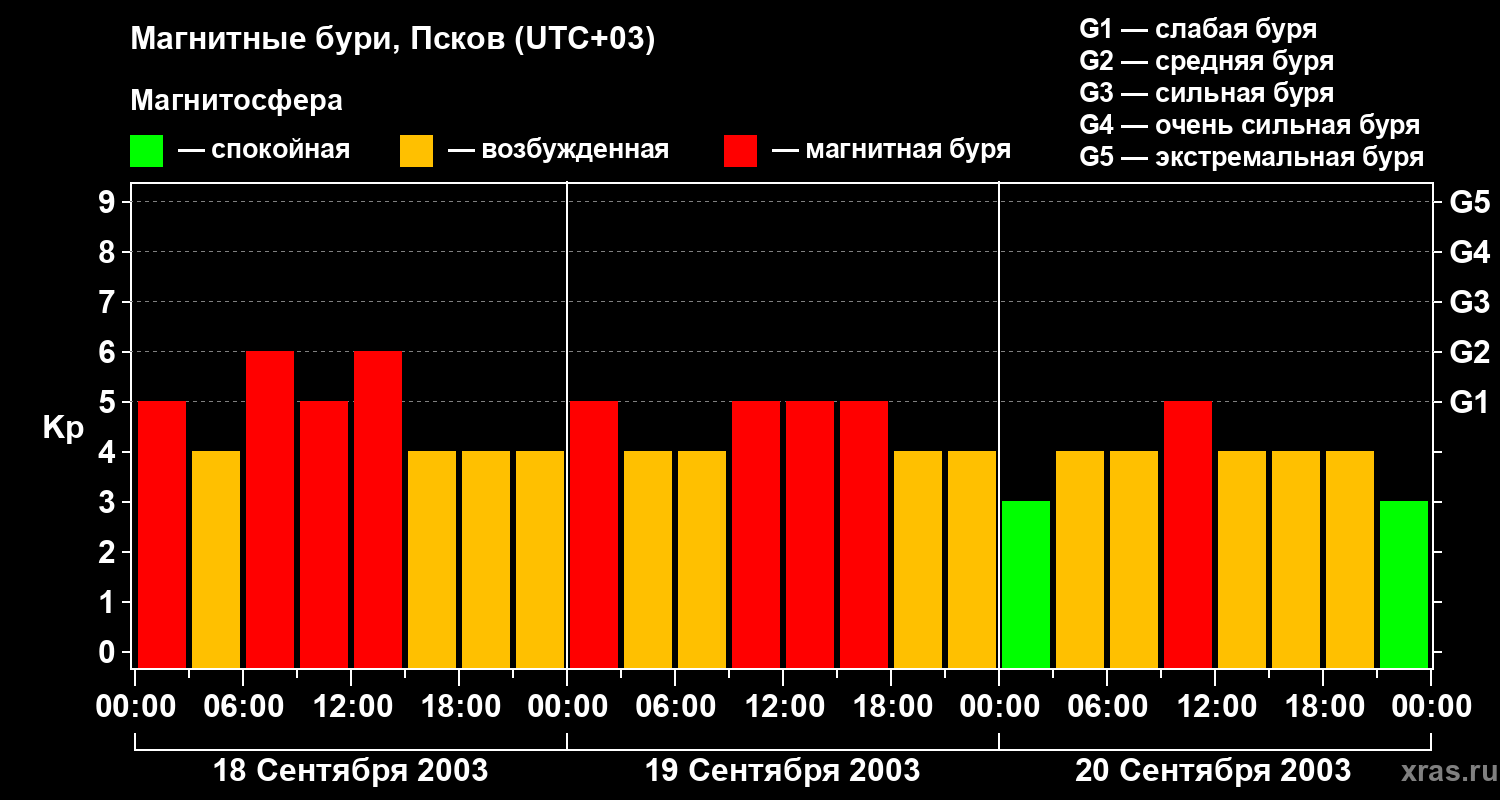The height and width of the screenshot is (800, 1500).
Task: Click the '18 Сентября 2003' date label
Action: tap(351, 771)
